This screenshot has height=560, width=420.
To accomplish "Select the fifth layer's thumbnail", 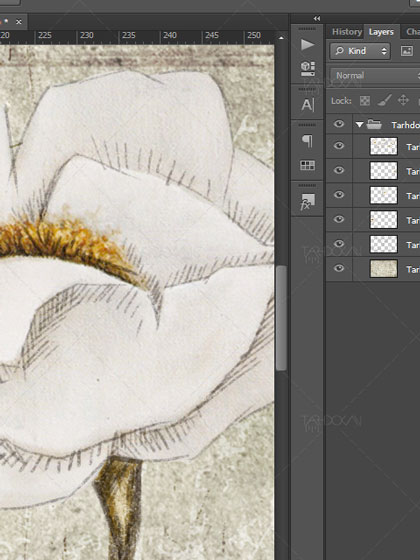I will click(x=384, y=244).
